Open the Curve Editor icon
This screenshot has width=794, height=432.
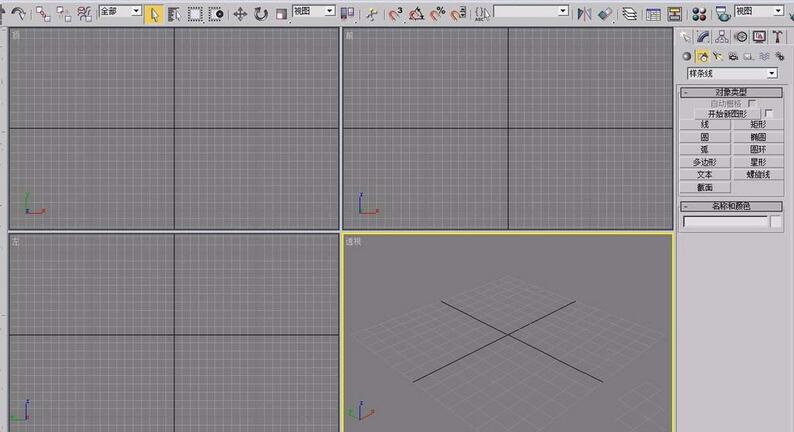[x=653, y=15]
